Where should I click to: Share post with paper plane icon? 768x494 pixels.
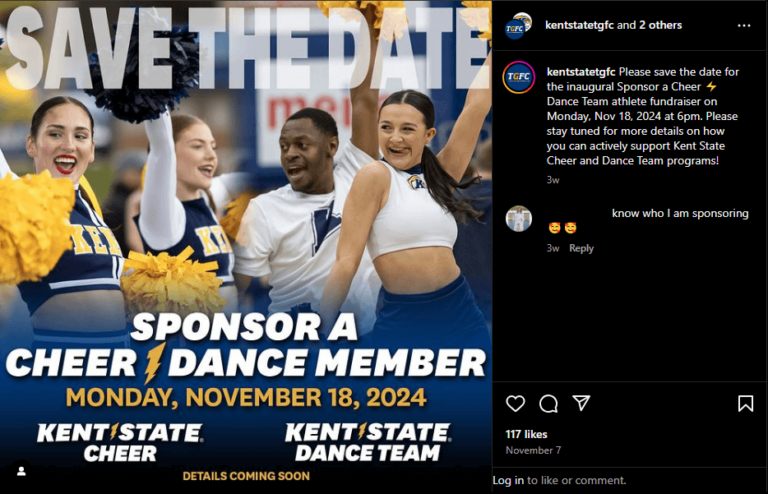point(581,402)
